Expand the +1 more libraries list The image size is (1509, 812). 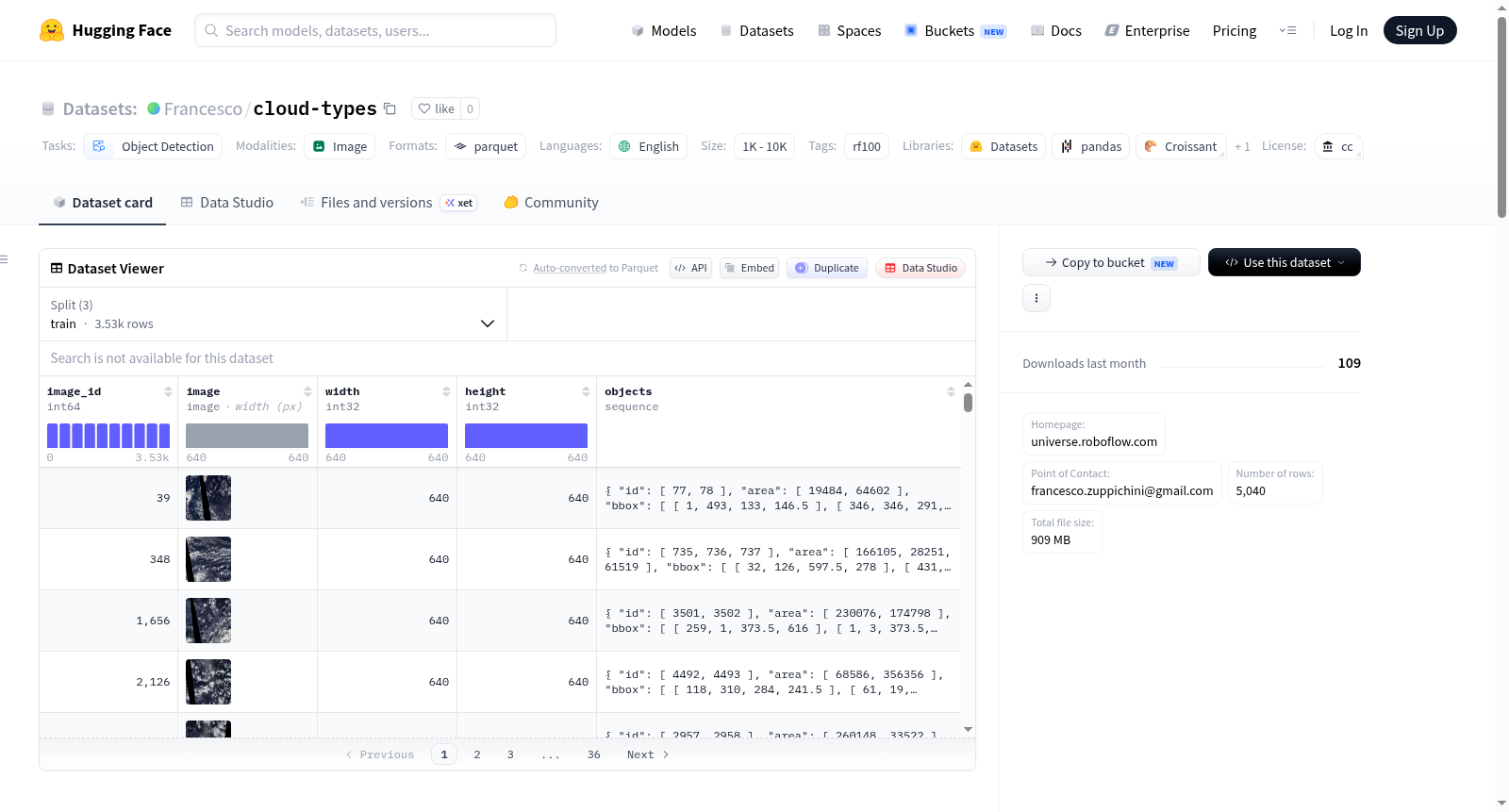coord(1242,146)
